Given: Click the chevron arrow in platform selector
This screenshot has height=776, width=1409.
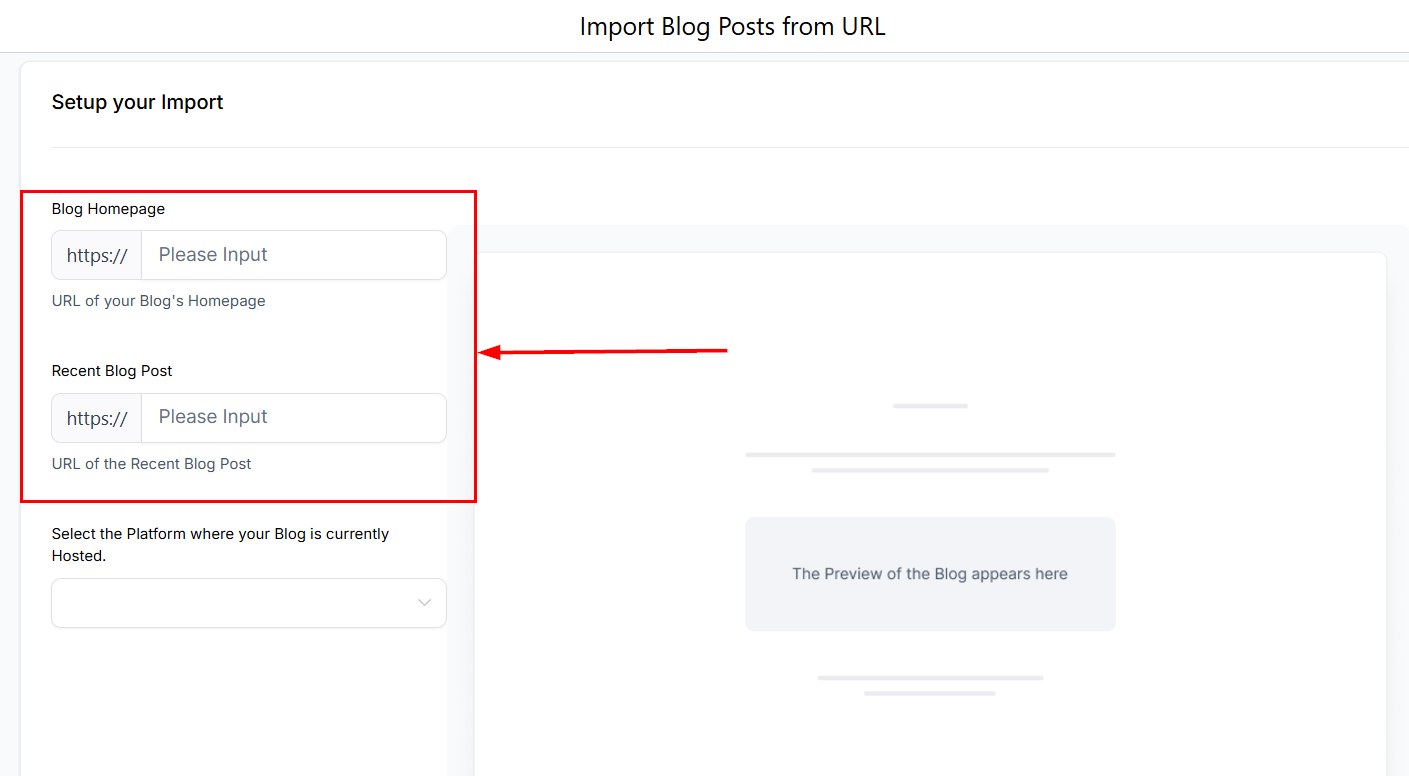Looking at the screenshot, I should [x=425, y=603].
